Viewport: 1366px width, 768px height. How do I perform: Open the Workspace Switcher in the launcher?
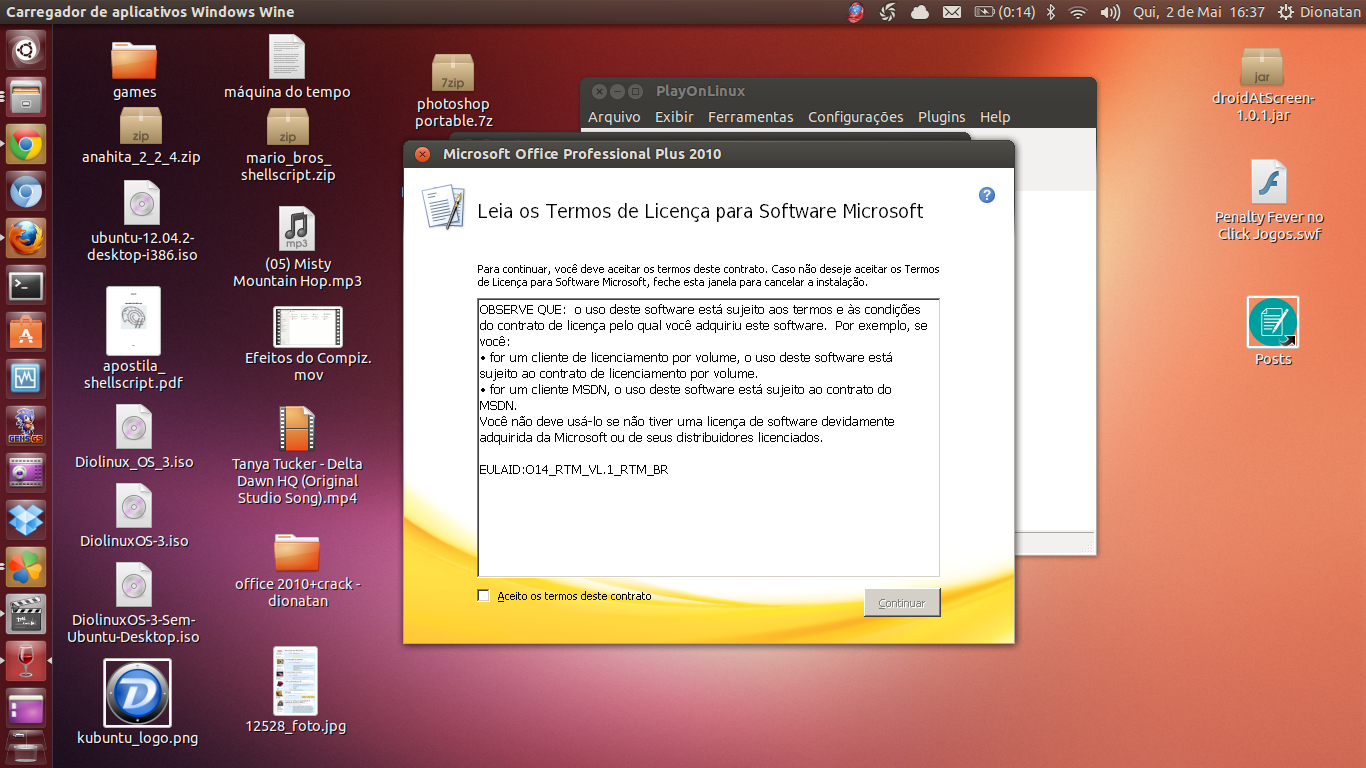tap(26, 708)
